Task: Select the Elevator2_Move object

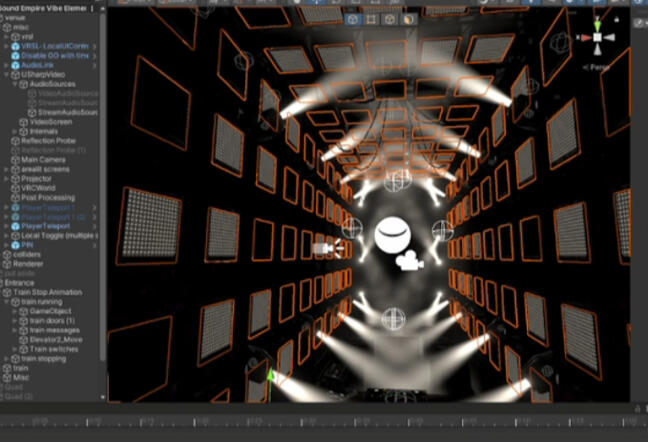Action: (56, 340)
